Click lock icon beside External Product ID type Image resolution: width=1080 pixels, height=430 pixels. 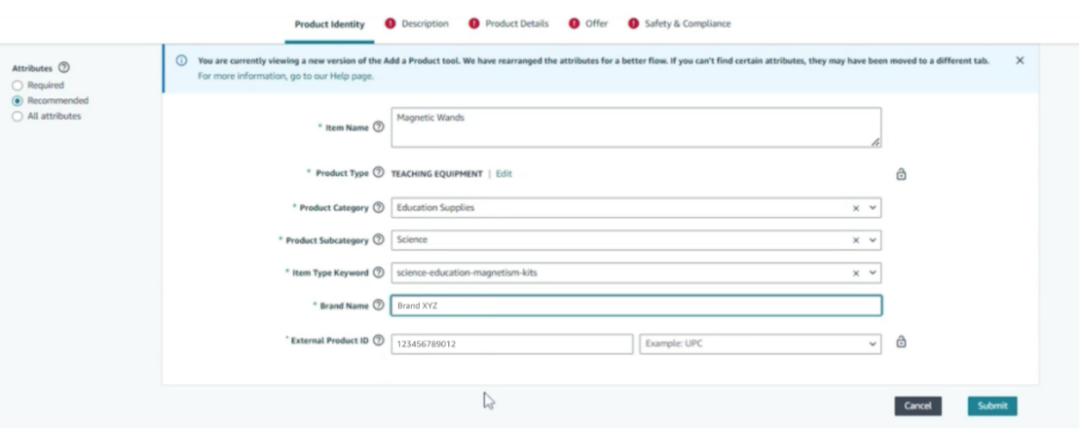(901, 343)
